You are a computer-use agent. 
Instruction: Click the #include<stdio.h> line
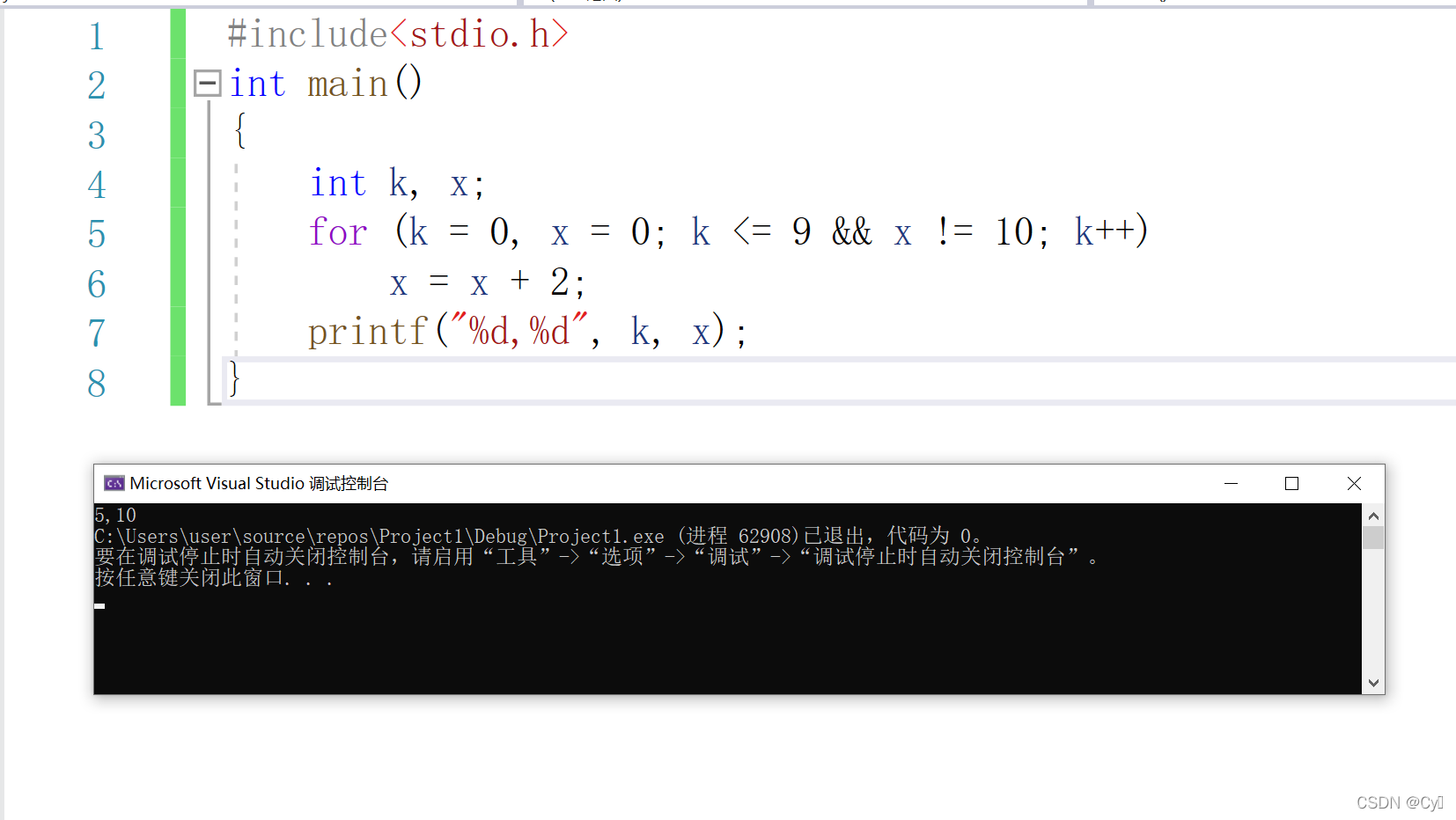pyautogui.click(x=398, y=34)
